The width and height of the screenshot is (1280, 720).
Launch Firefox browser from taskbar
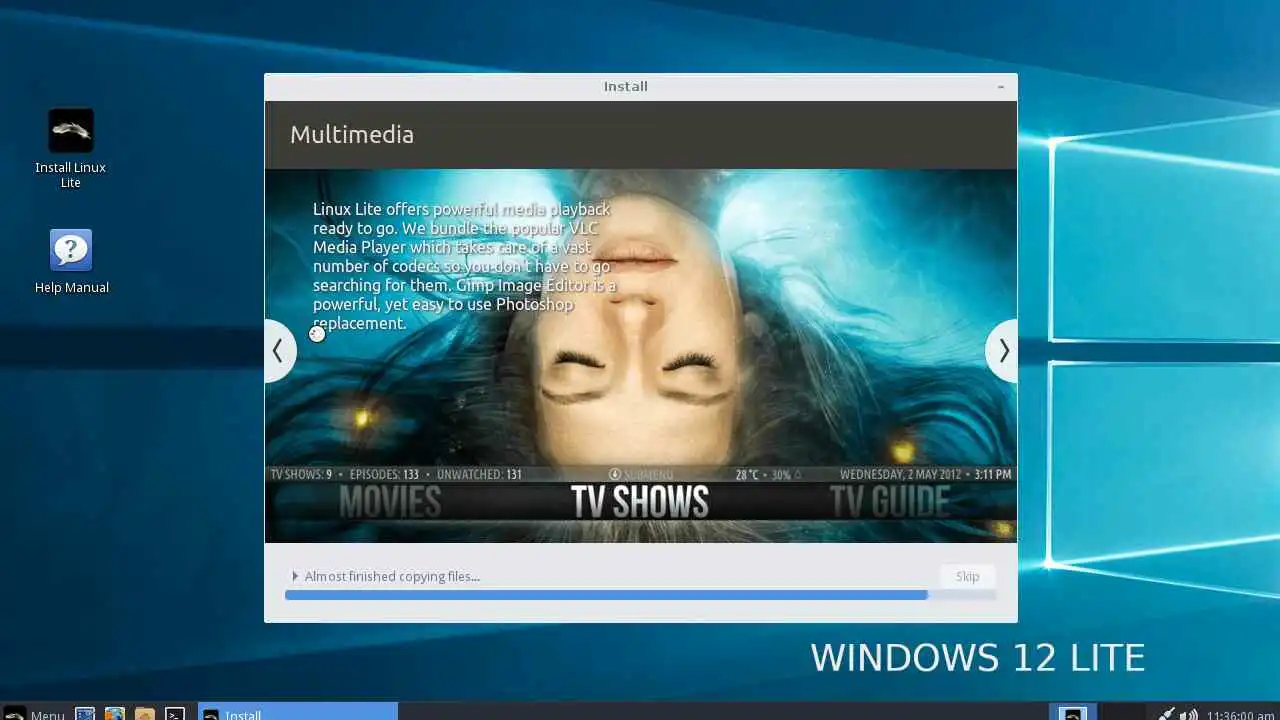pyautogui.click(x=115, y=714)
